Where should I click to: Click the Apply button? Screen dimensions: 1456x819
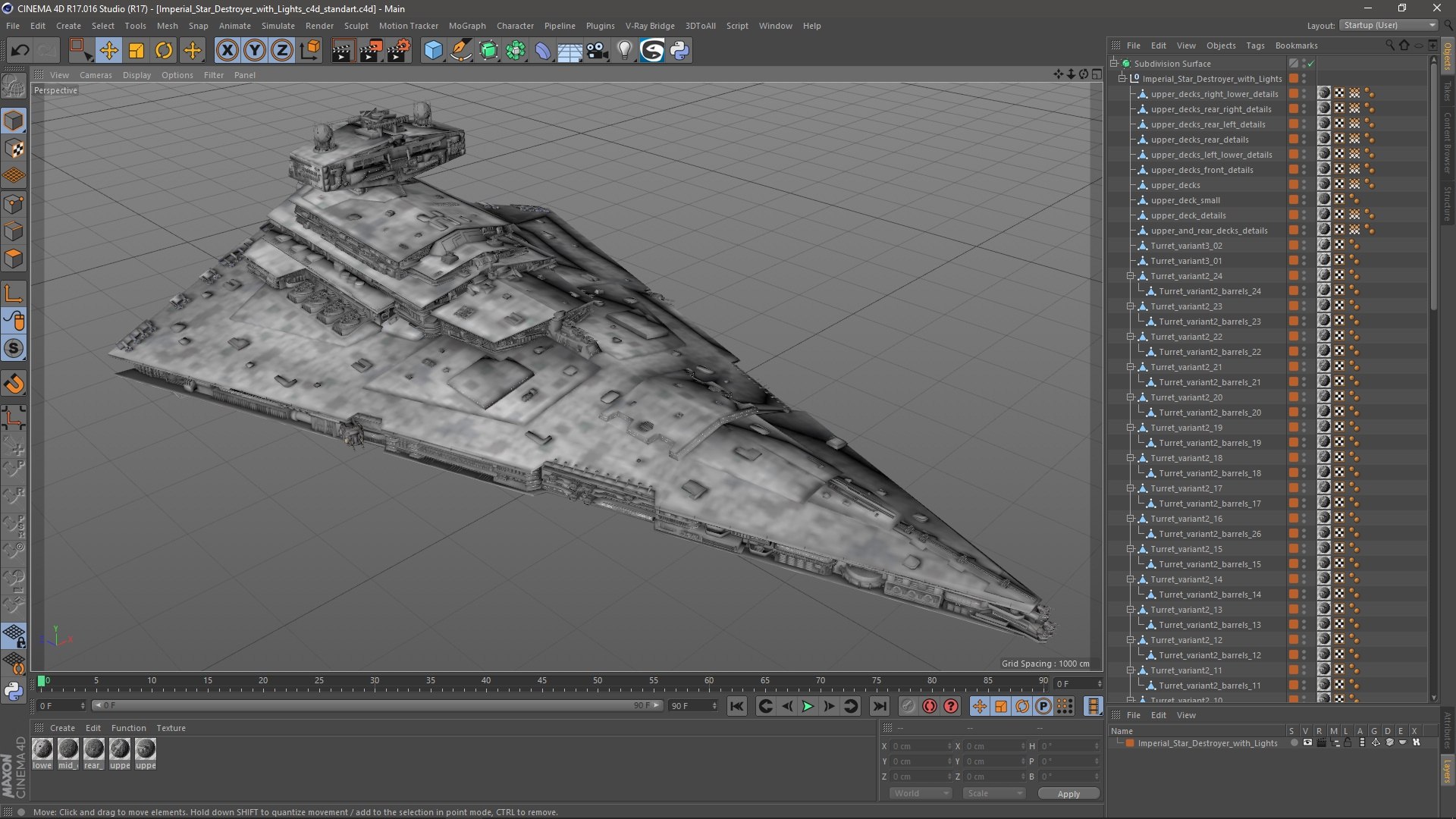tap(1068, 794)
